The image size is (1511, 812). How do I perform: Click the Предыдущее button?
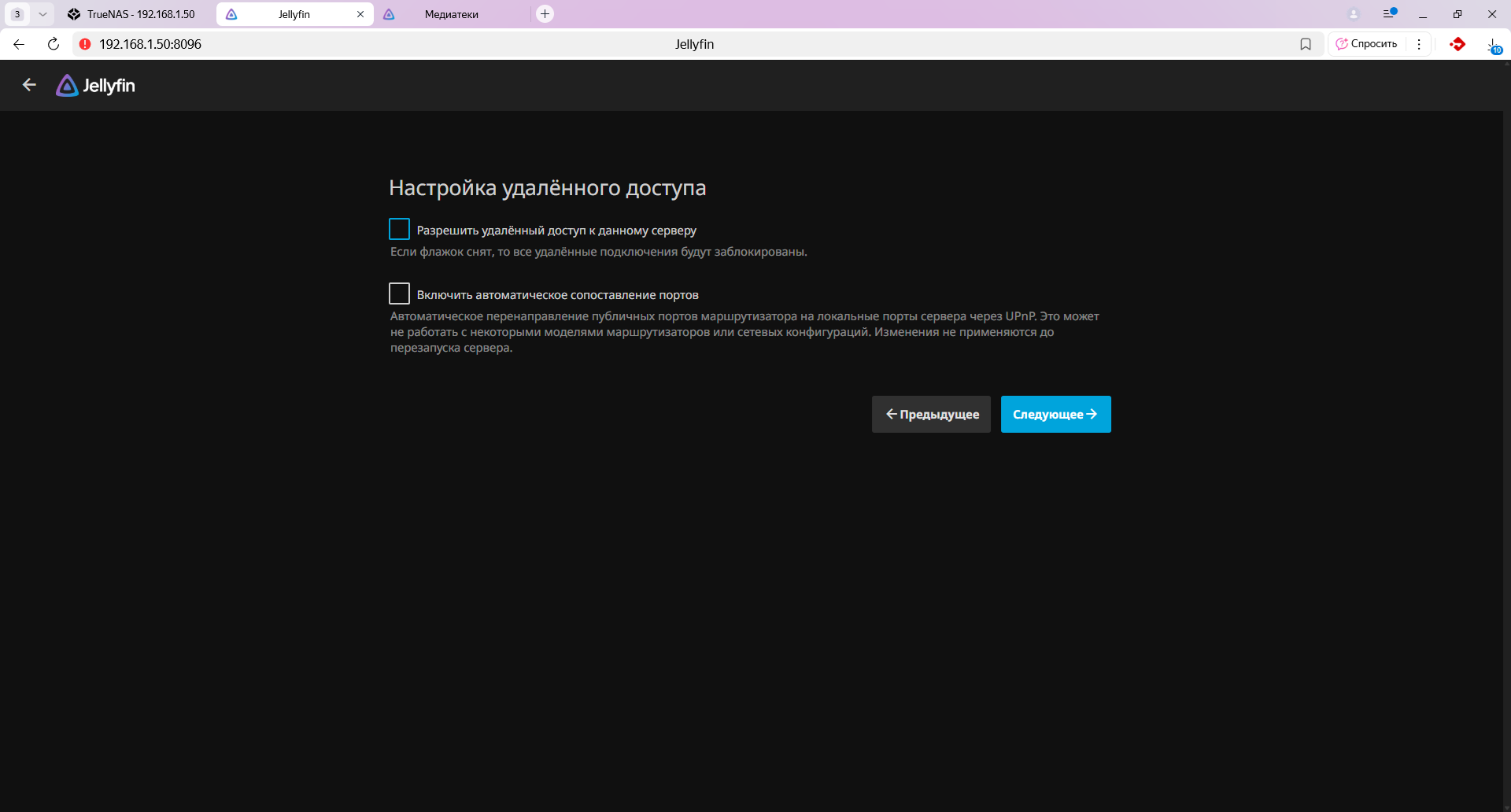931,414
